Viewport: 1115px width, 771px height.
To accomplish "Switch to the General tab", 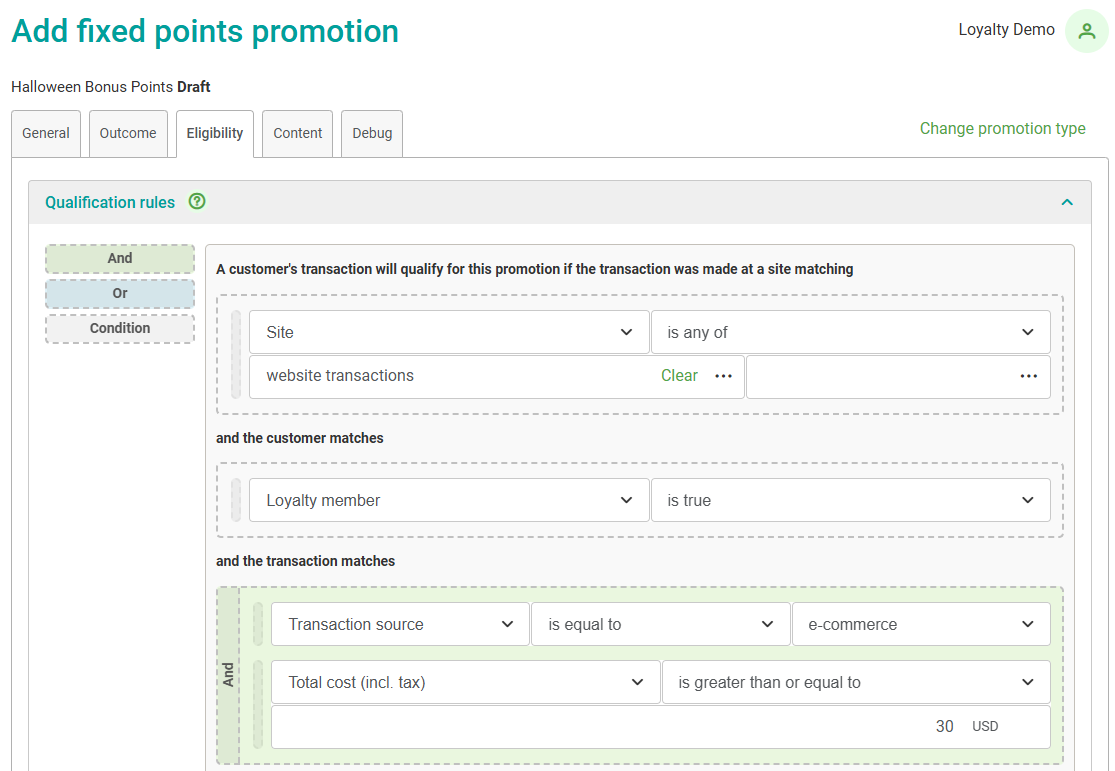I will [46, 133].
